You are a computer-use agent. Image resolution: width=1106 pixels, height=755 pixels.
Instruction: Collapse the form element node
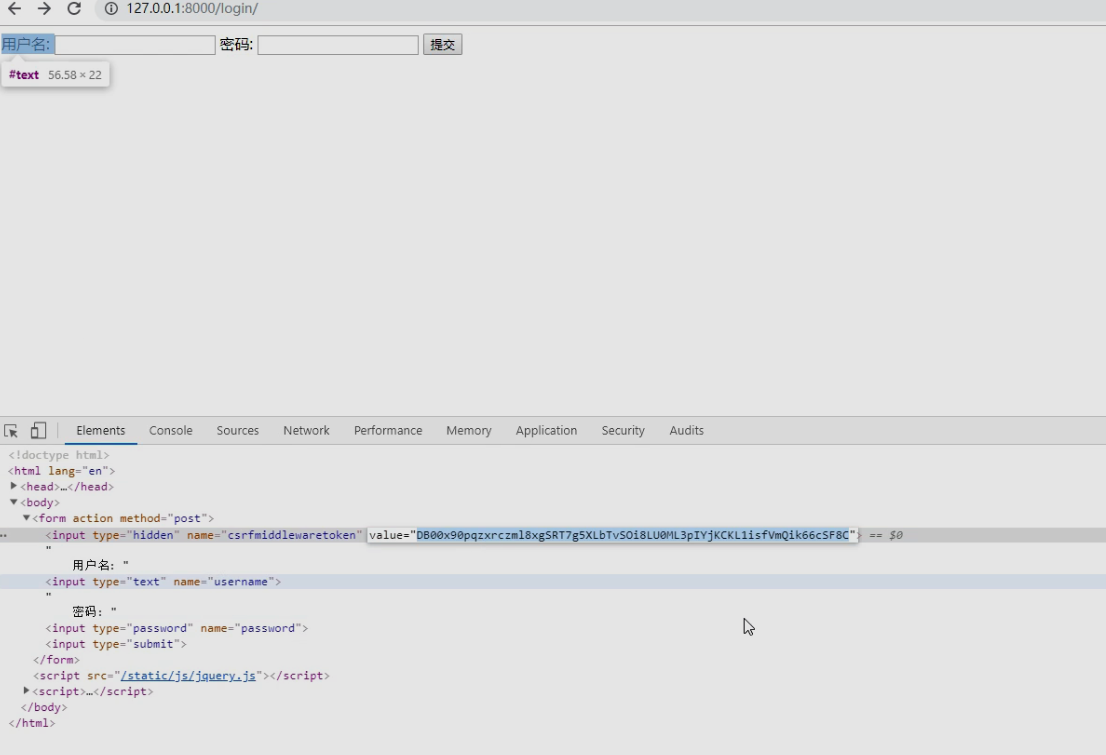pos(26,517)
